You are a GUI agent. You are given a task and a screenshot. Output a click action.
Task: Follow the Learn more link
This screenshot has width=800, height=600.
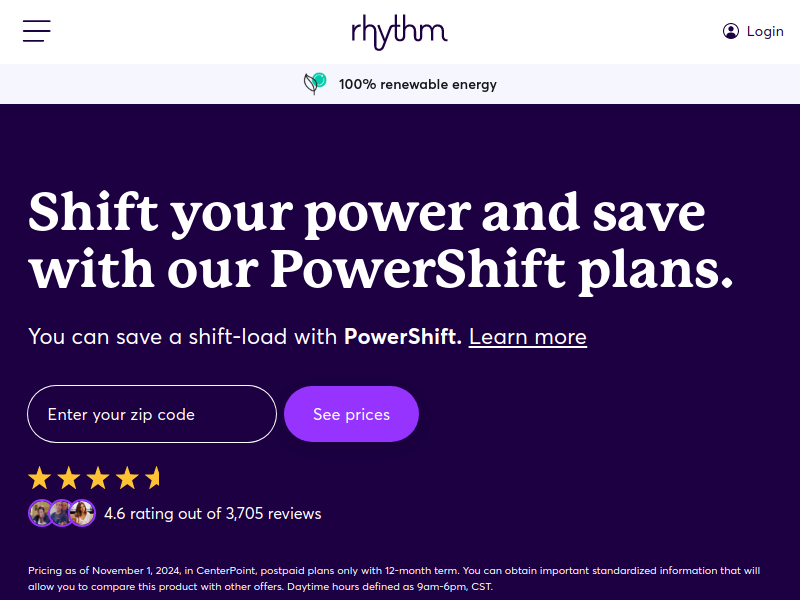tap(528, 337)
